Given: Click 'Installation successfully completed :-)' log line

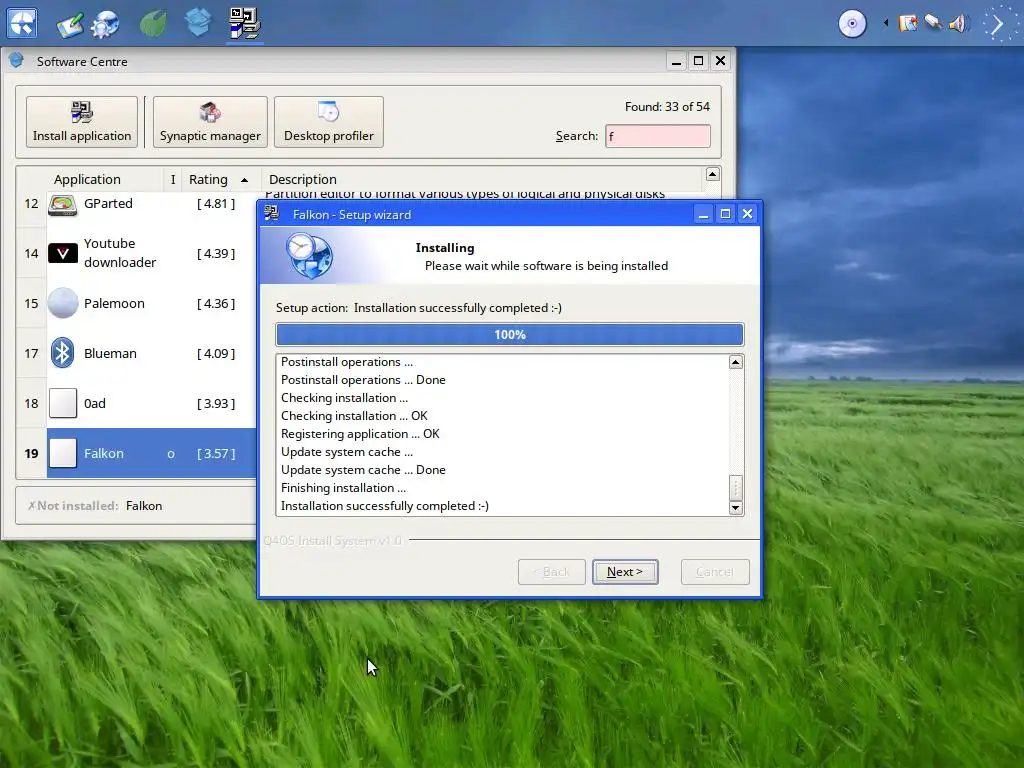Looking at the screenshot, I should (385, 505).
